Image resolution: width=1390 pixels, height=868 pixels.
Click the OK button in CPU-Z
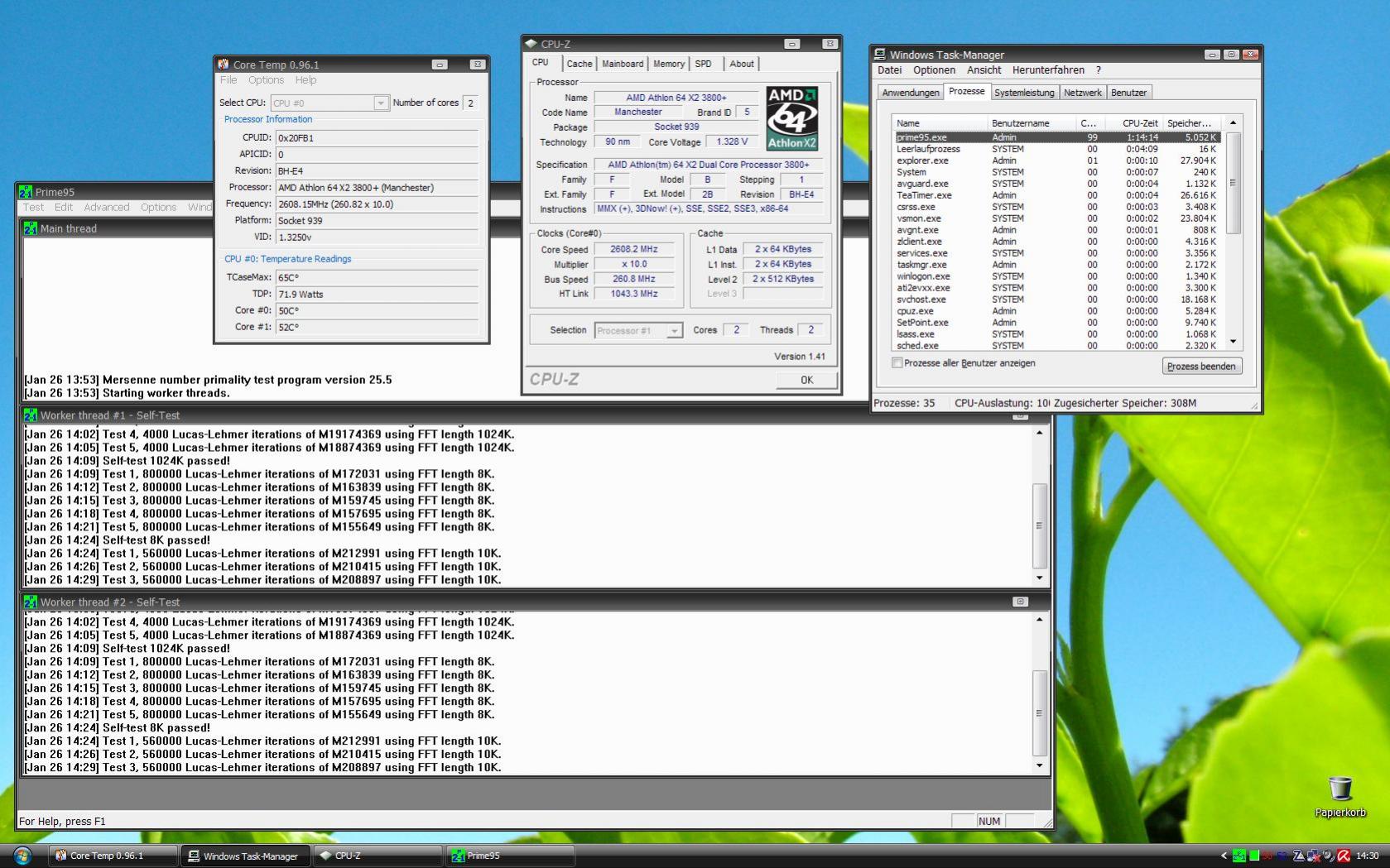(x=806, y=380)
